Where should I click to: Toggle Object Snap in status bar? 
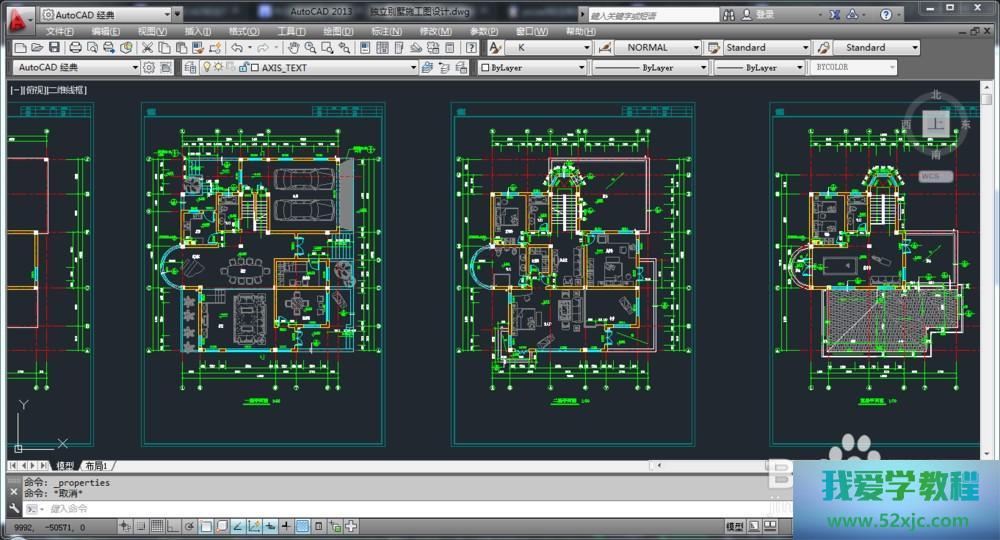pos(204,526)
